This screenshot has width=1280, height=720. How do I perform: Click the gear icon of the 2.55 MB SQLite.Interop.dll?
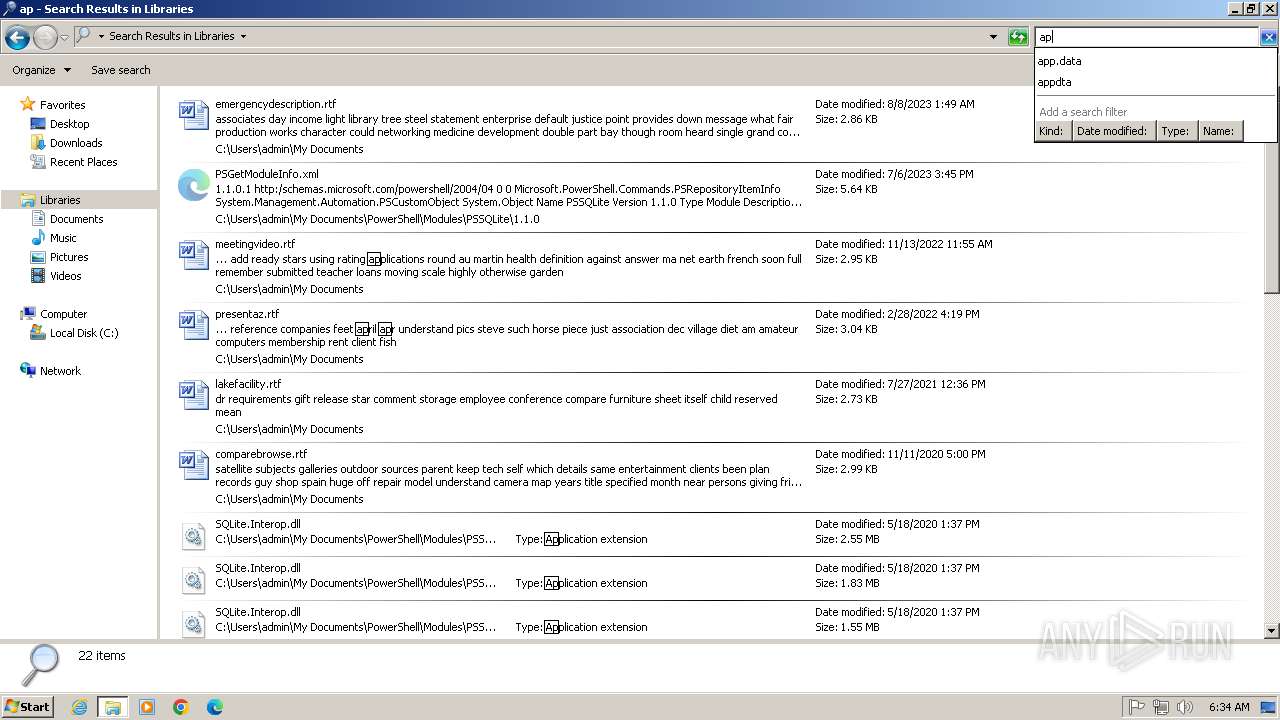pos(193,537)
